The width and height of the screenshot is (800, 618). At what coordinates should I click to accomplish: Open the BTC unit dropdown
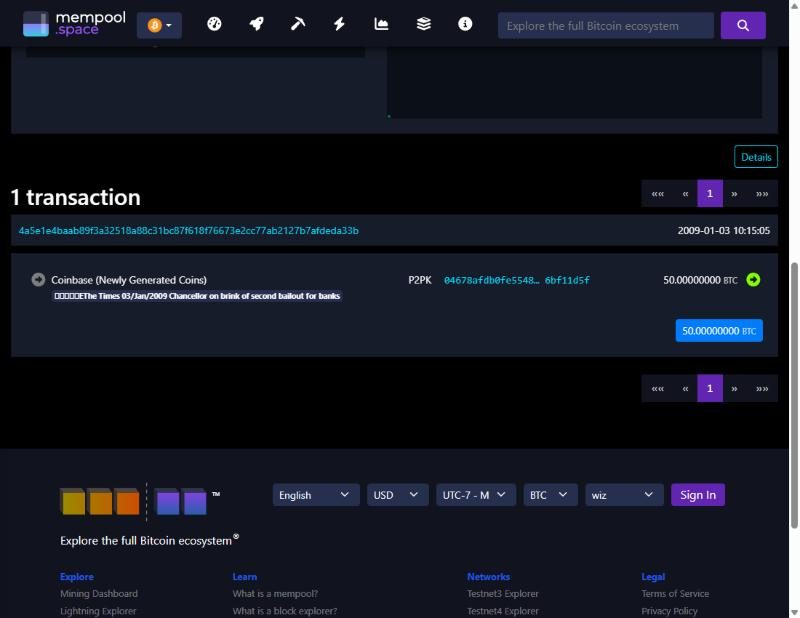click(550, 495)
